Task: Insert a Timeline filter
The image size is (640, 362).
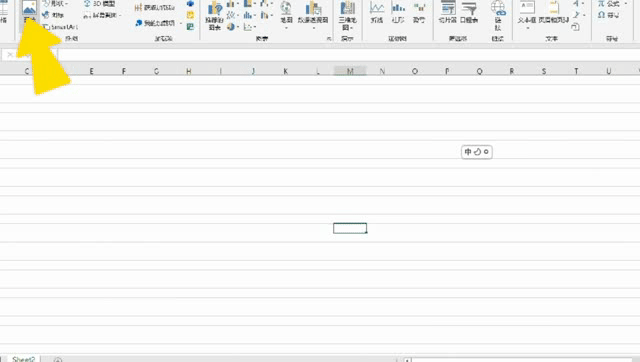Action: click(x=469, y=12)
